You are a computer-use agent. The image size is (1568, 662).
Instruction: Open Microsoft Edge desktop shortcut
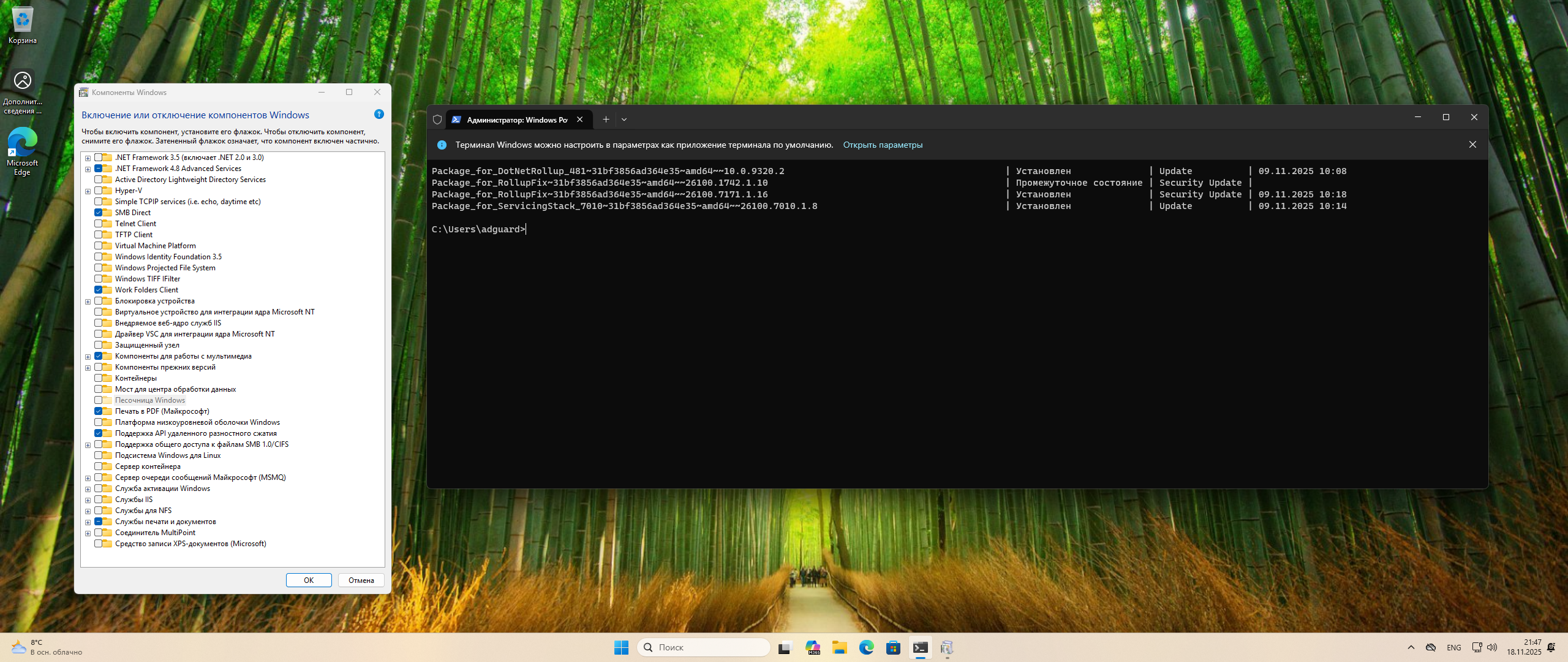(23, 150)
